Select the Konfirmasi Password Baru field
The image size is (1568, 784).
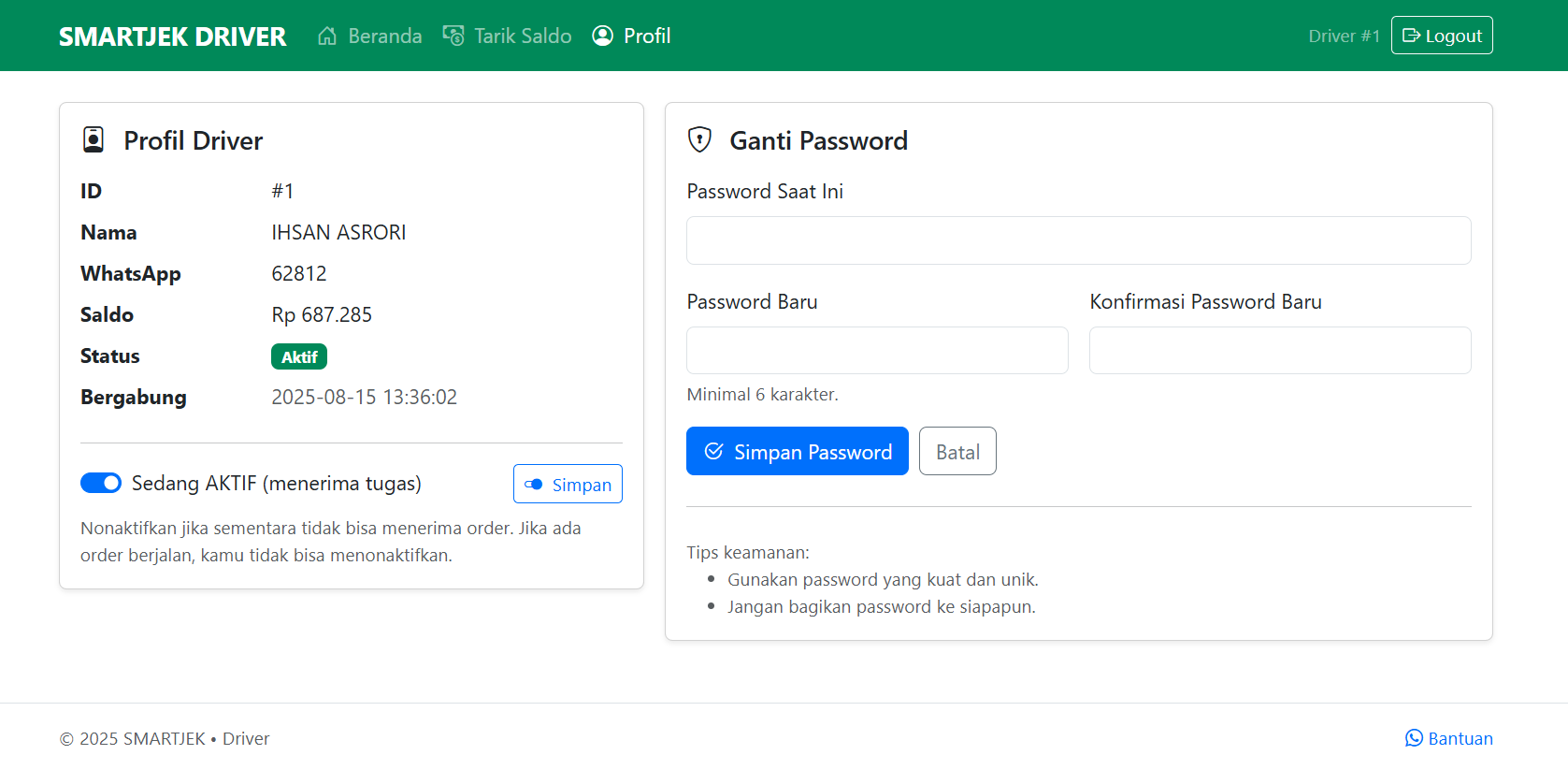[x=1279, y=351]
